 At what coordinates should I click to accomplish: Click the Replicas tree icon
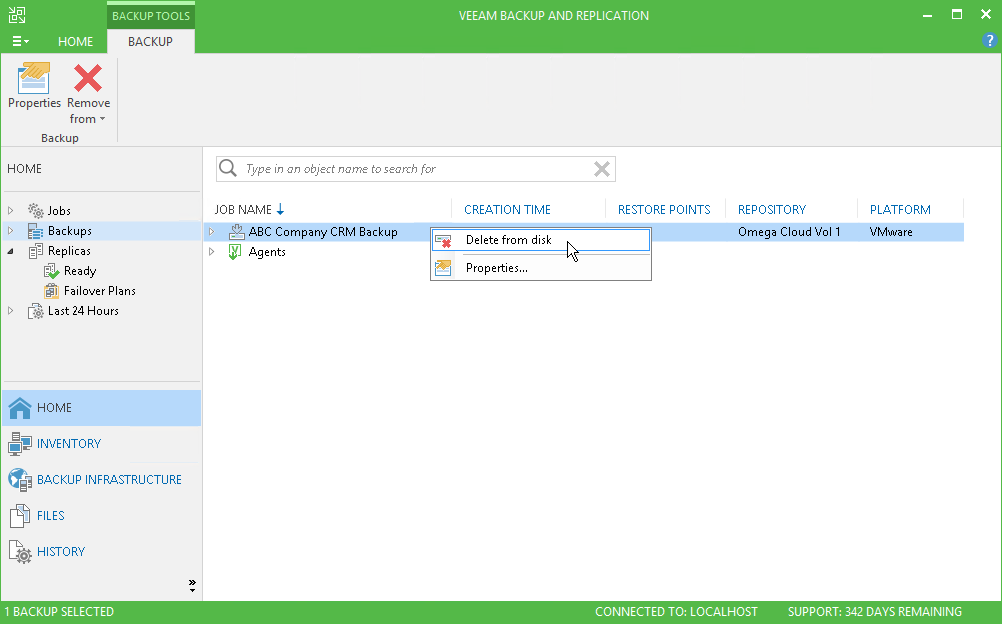click(x=36, y=251)
